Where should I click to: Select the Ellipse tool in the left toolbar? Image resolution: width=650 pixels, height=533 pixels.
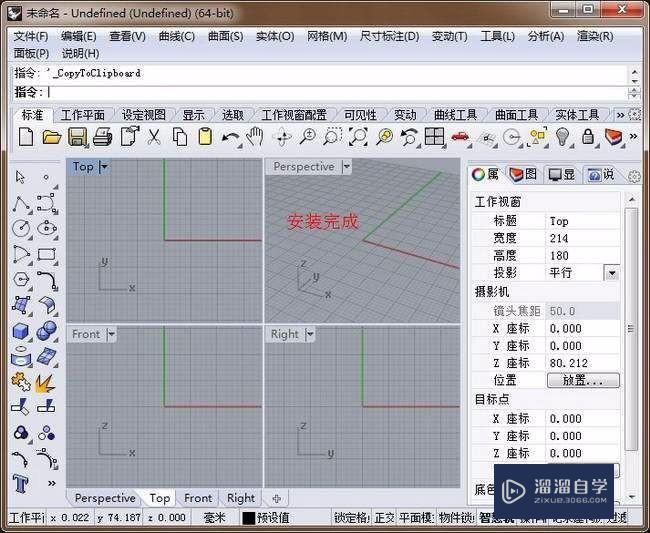point(46,228)
